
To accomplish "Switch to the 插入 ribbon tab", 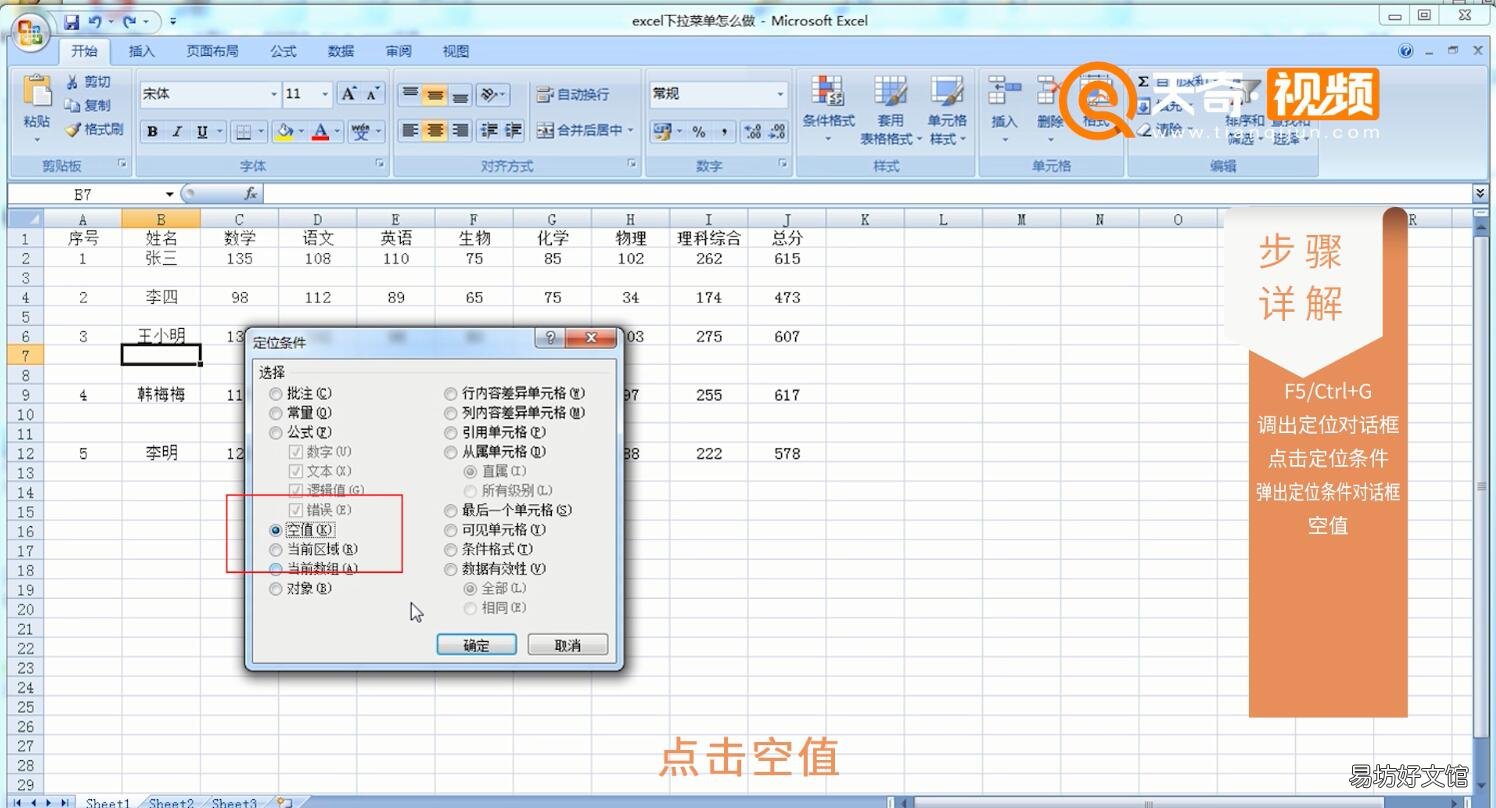I will (x=142, y=51).
